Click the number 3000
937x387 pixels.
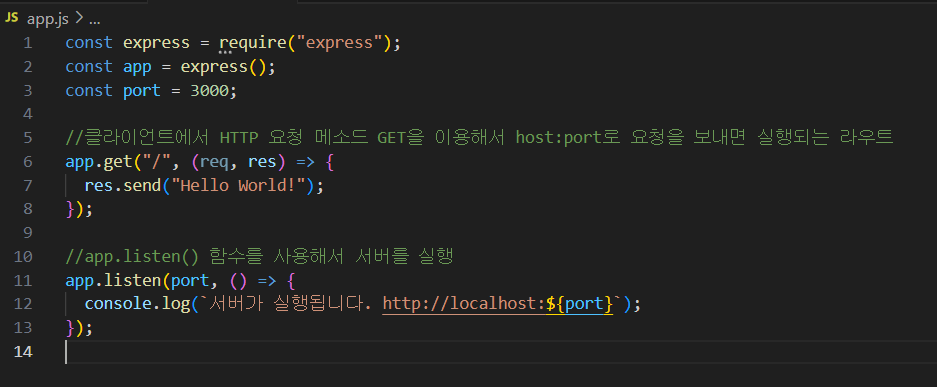click(209, 91)
